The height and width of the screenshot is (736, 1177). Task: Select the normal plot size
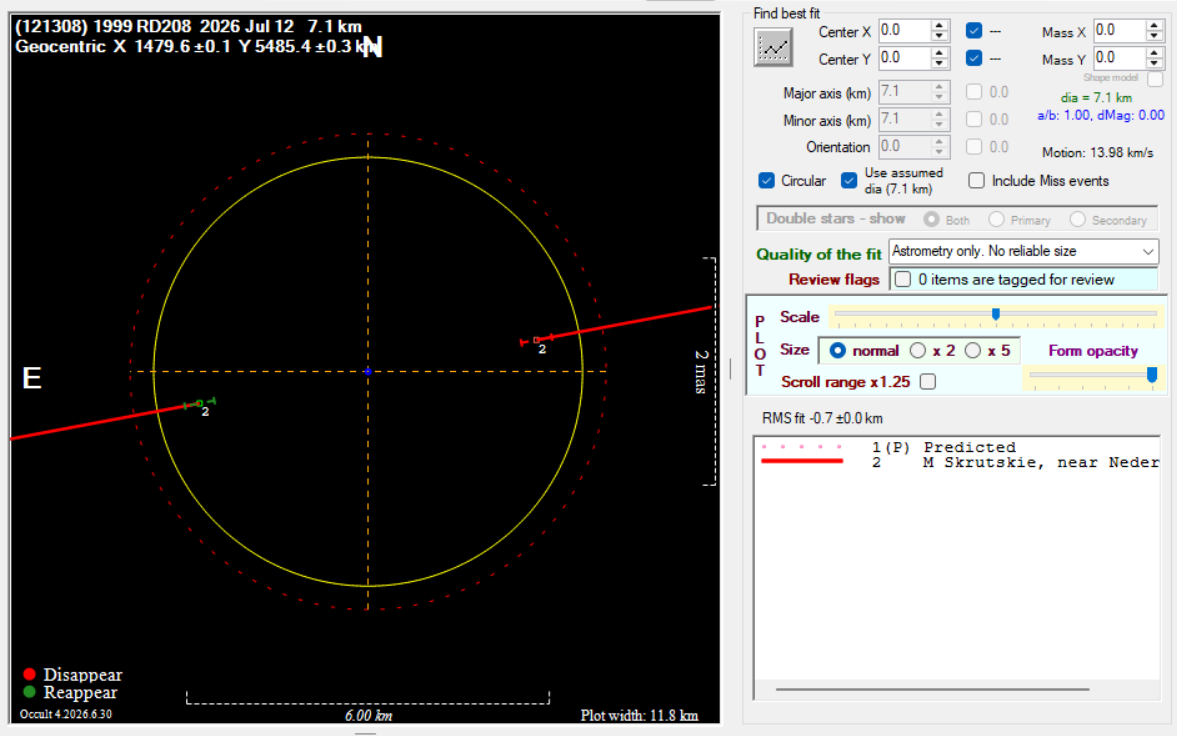coord(838,351)
